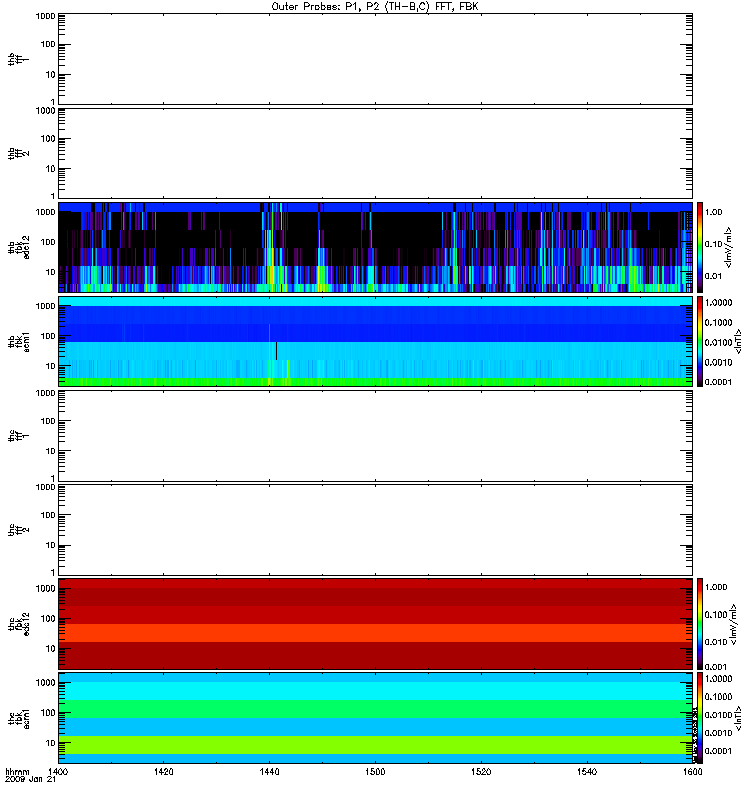Select the thc fff 2 empty panel
This screenshot has width=750, height=800.
click(375, 530)
